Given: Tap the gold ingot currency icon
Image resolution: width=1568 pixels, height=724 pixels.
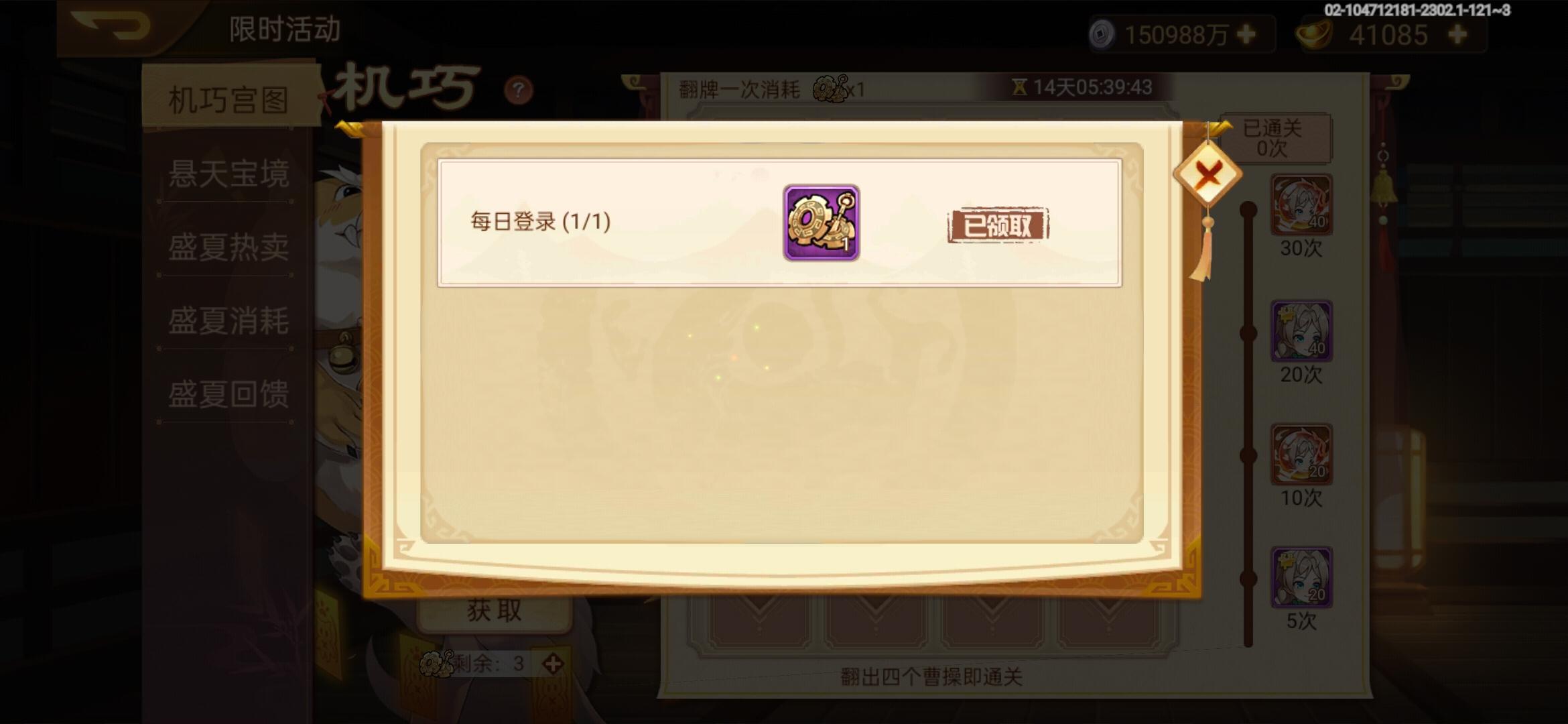Looking at the screenshot, I should click(x=1313, y=34).
